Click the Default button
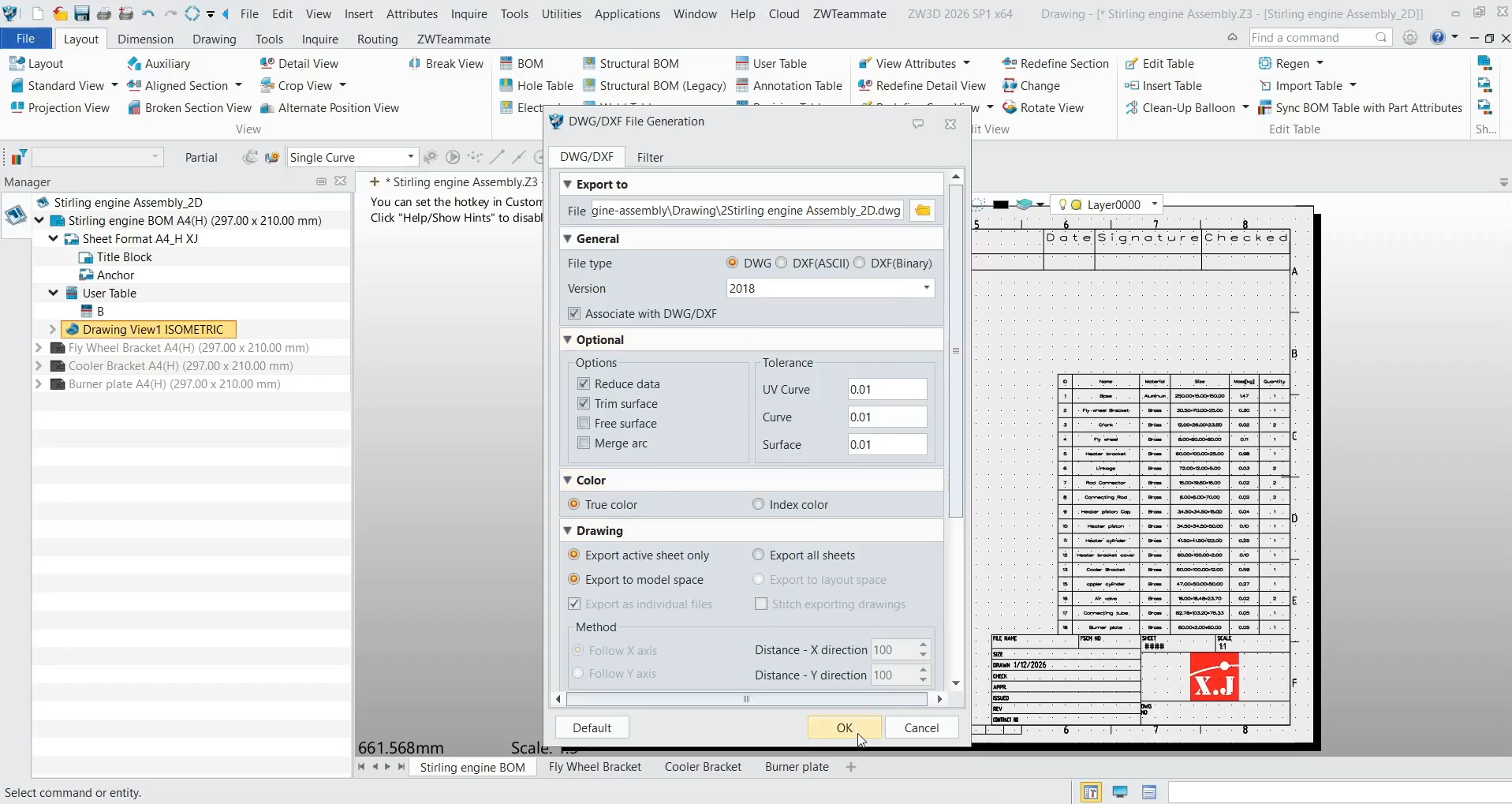 tap(592, 727)
